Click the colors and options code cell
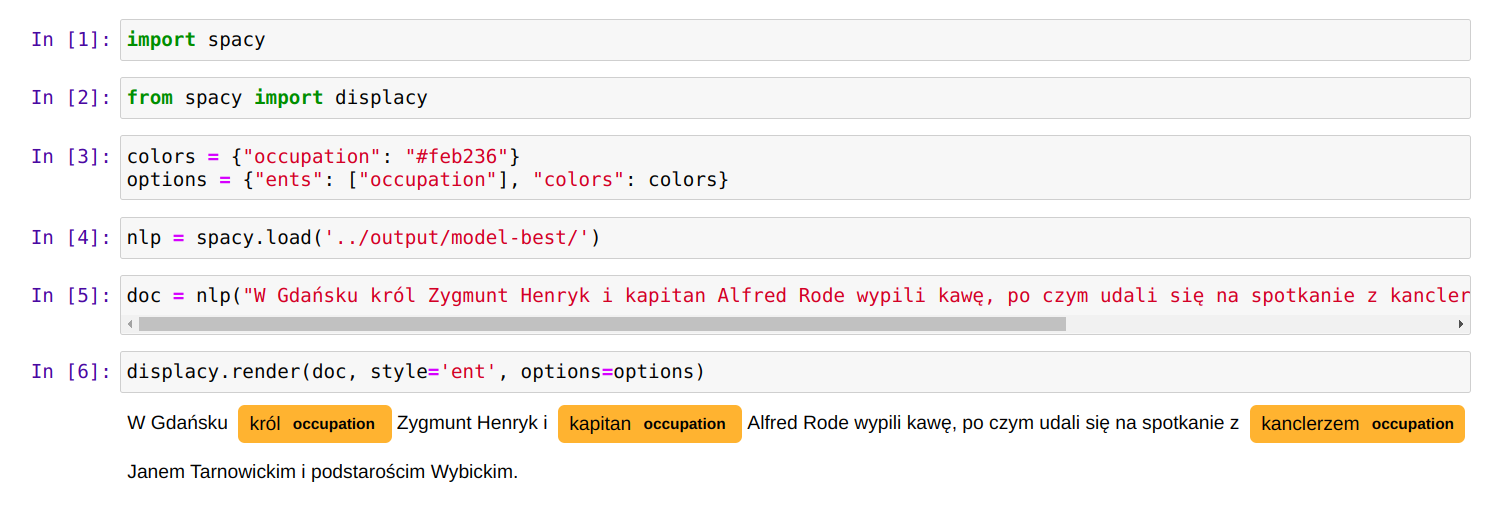The width and height of the screenshot is (1488, 505). coord(795,168)
